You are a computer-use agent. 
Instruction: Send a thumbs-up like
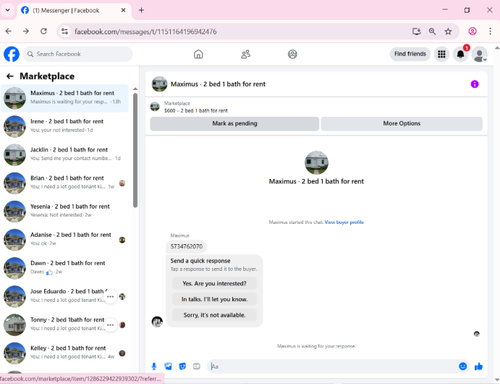coord(479,366)
